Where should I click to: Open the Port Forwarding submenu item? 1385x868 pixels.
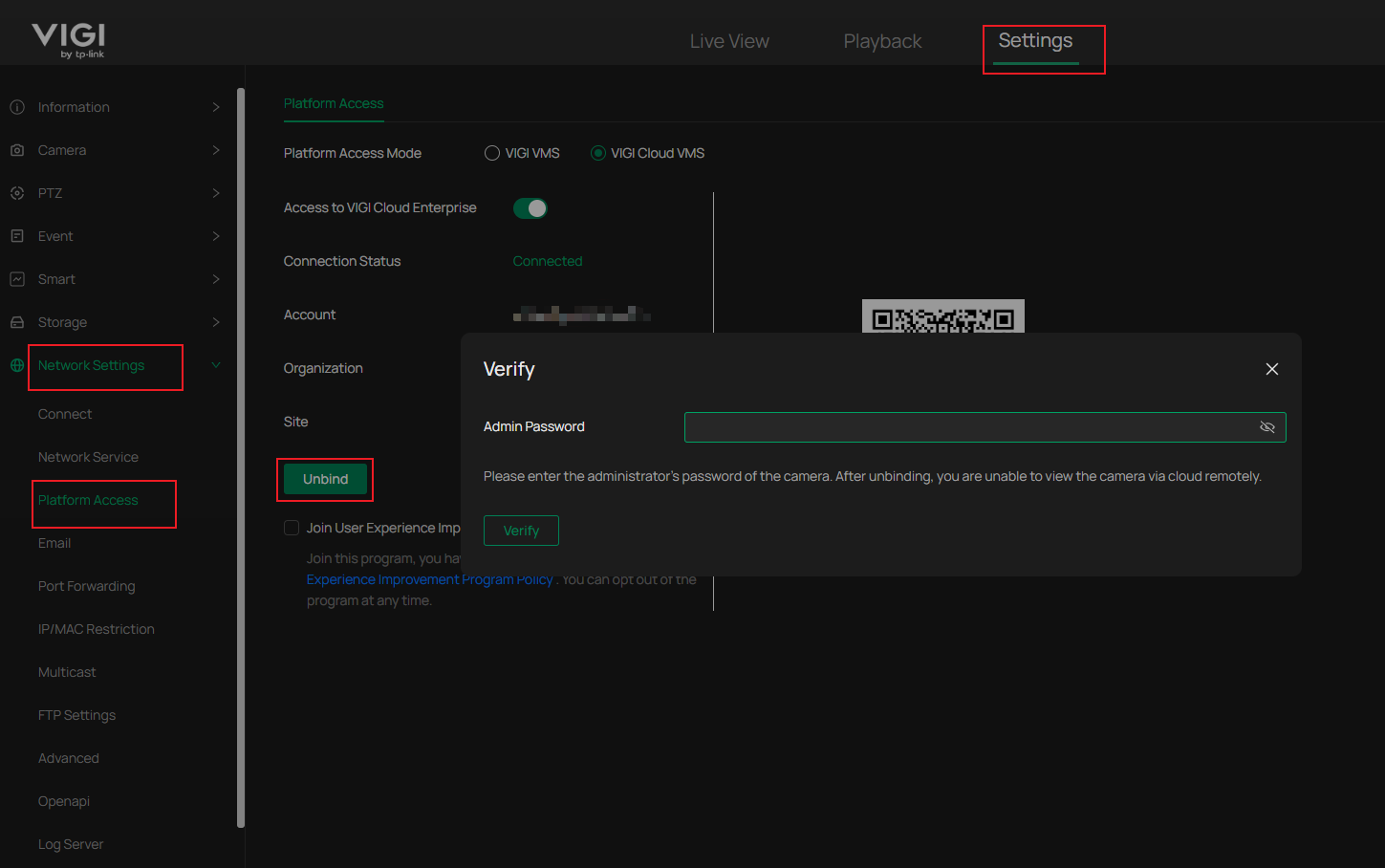[x=86, y=586]
